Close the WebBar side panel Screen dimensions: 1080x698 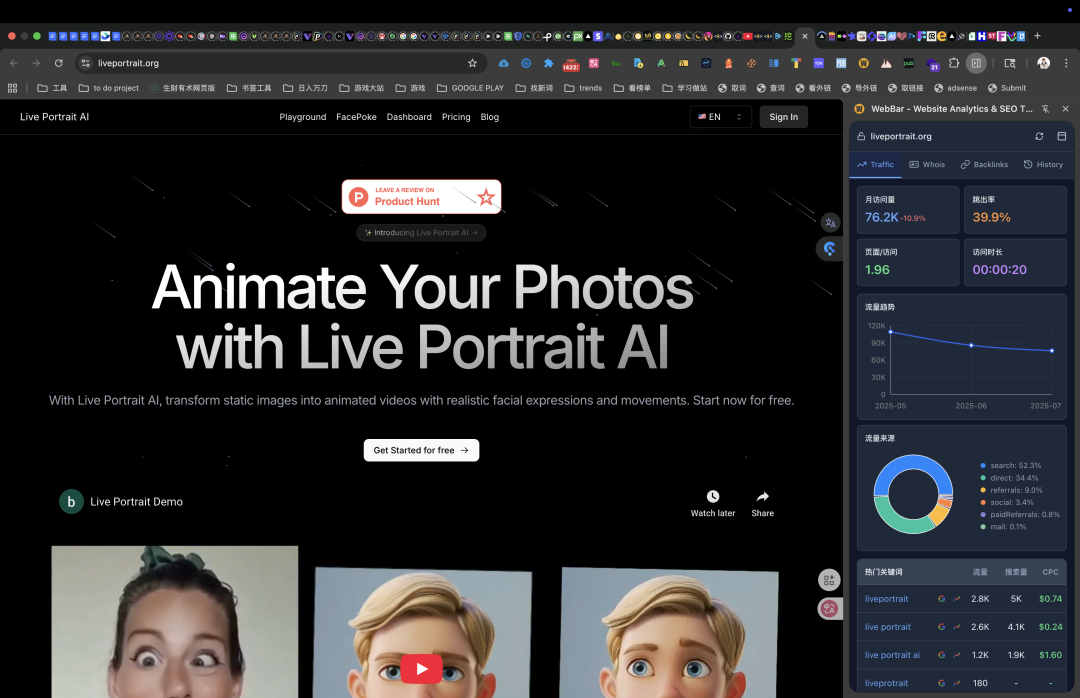tap(1066, 109)
